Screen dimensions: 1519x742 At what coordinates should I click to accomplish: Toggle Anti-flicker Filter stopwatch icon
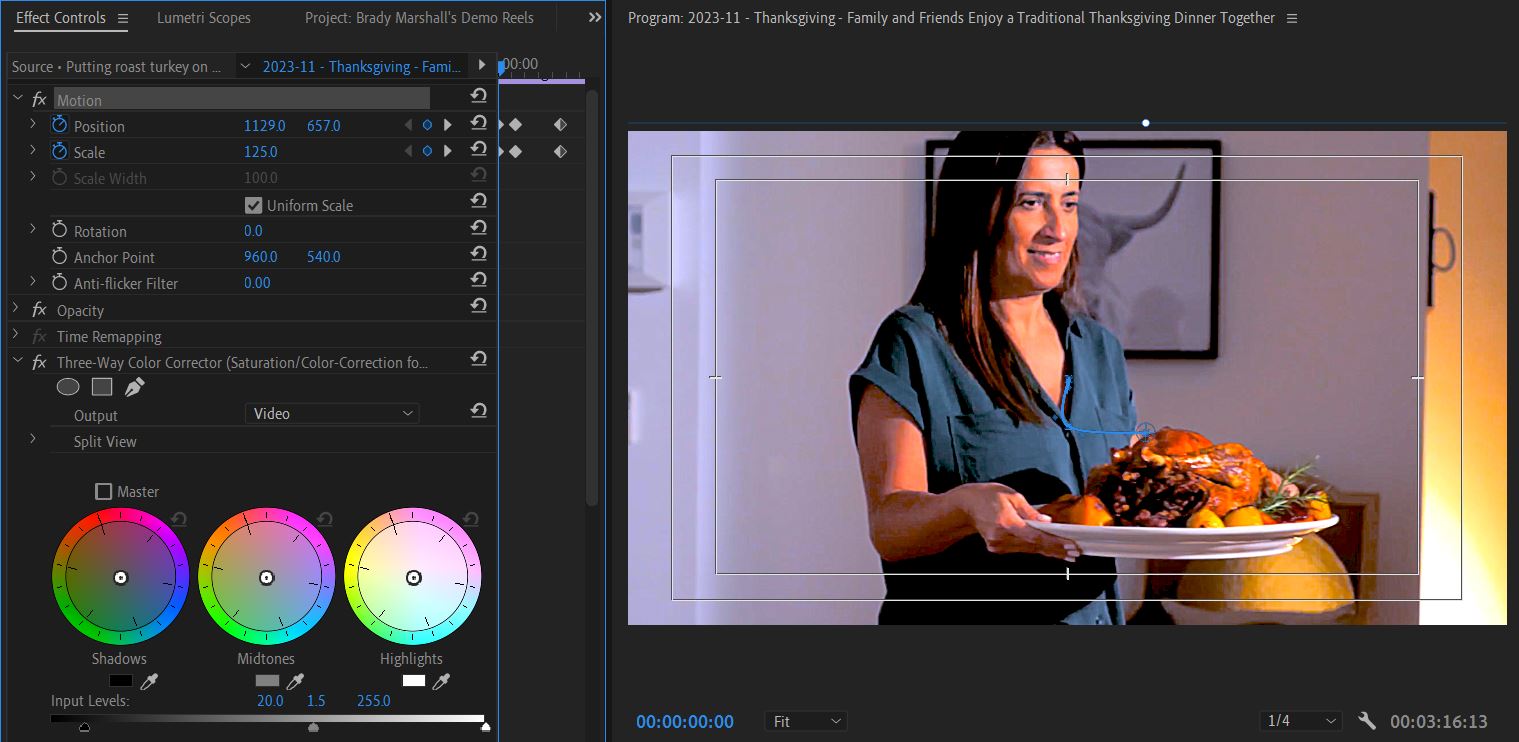(59, 282)
